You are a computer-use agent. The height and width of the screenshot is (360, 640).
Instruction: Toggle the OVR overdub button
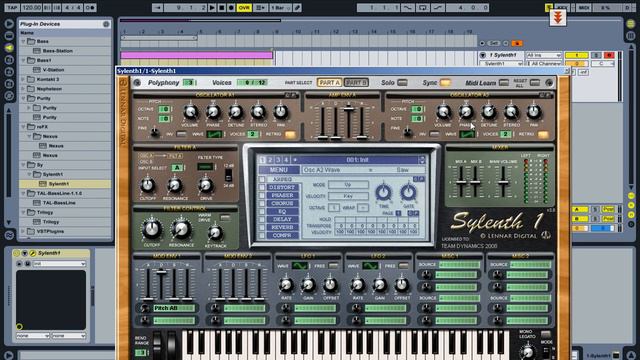(x=244, y=7)
